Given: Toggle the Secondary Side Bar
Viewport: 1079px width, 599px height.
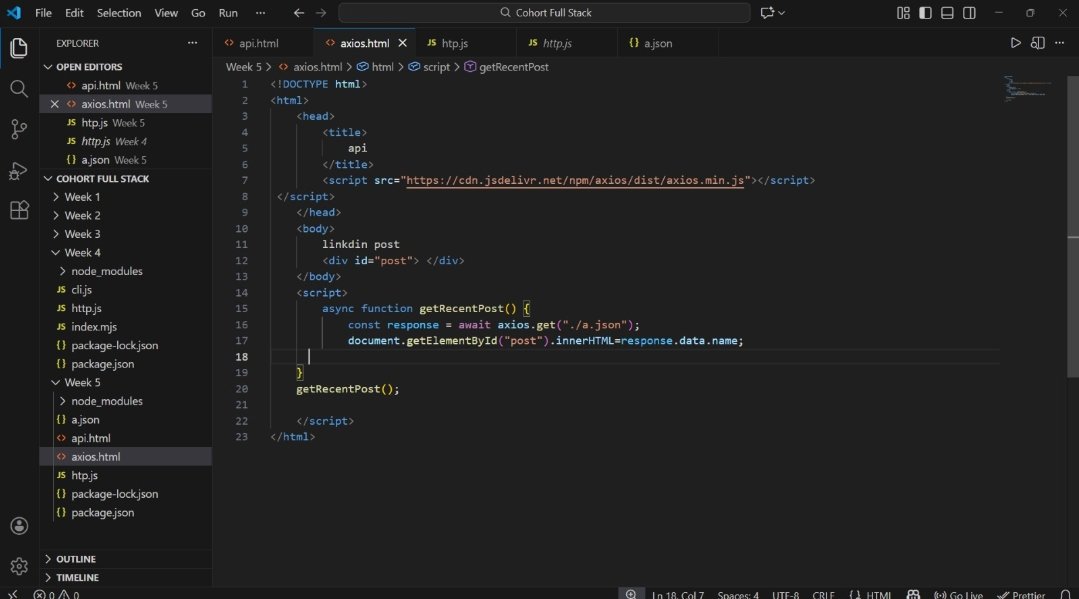Looking at the screenshot, I should (970, 12).
